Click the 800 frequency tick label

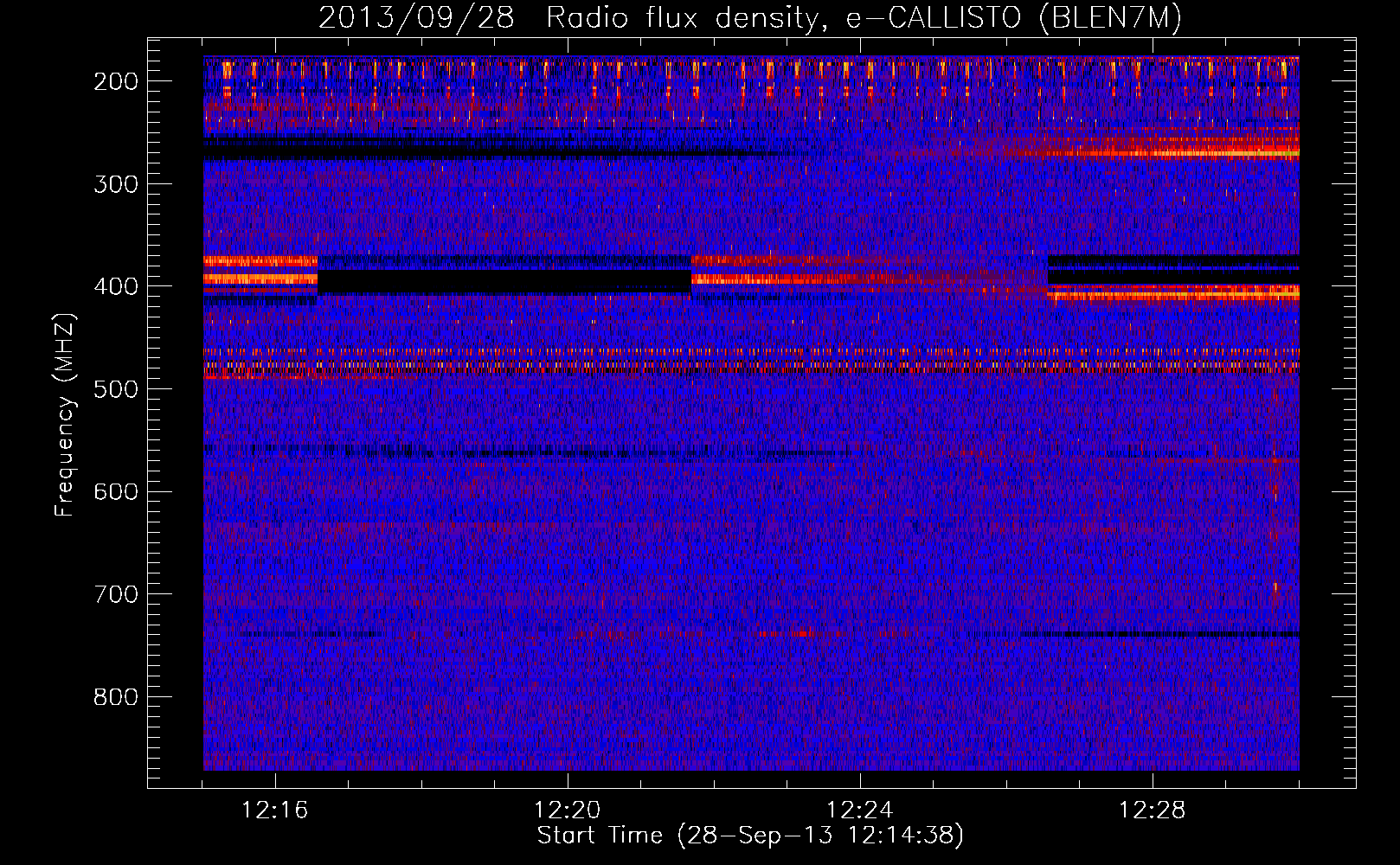115,697
